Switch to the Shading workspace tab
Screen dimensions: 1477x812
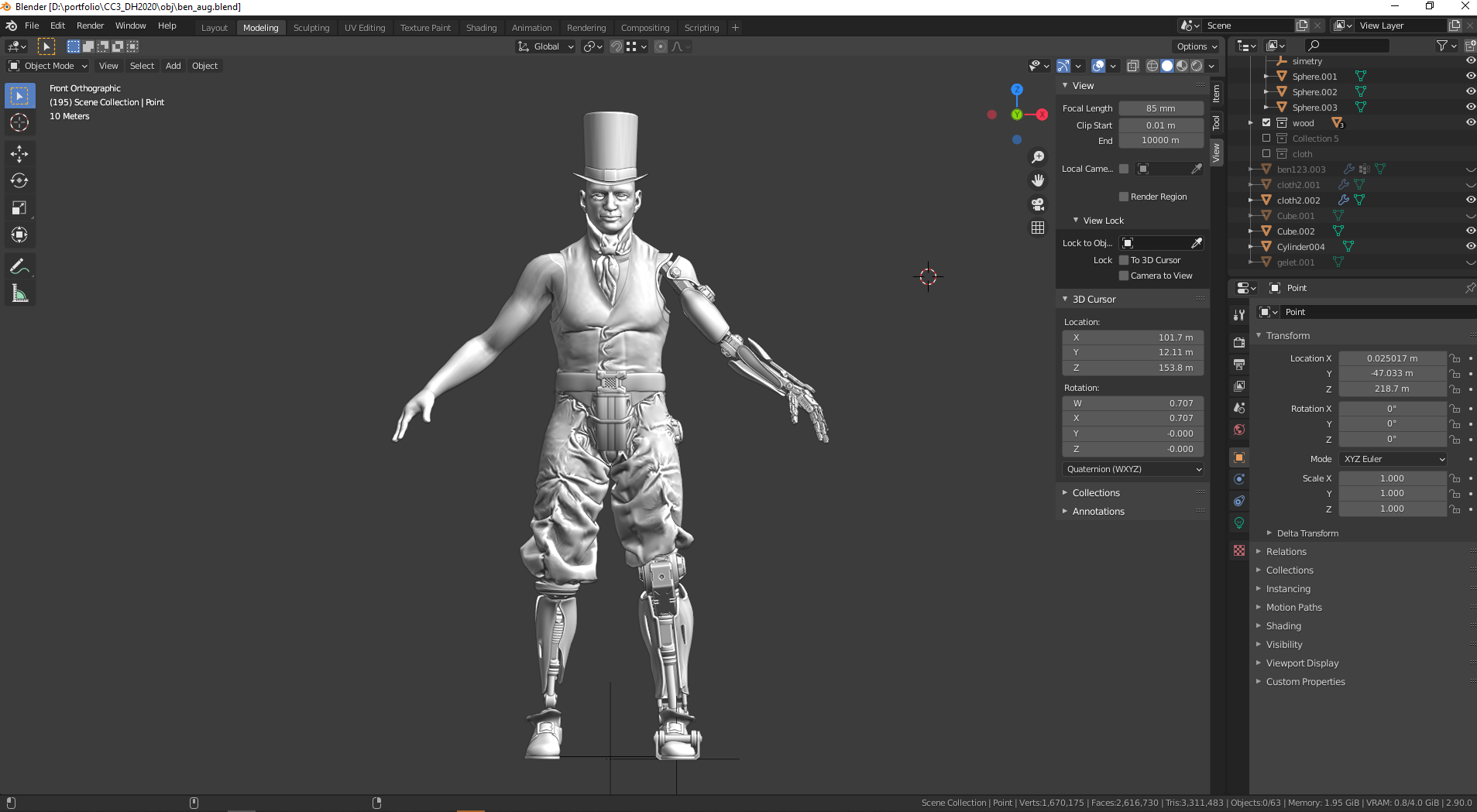coord(481,28)
